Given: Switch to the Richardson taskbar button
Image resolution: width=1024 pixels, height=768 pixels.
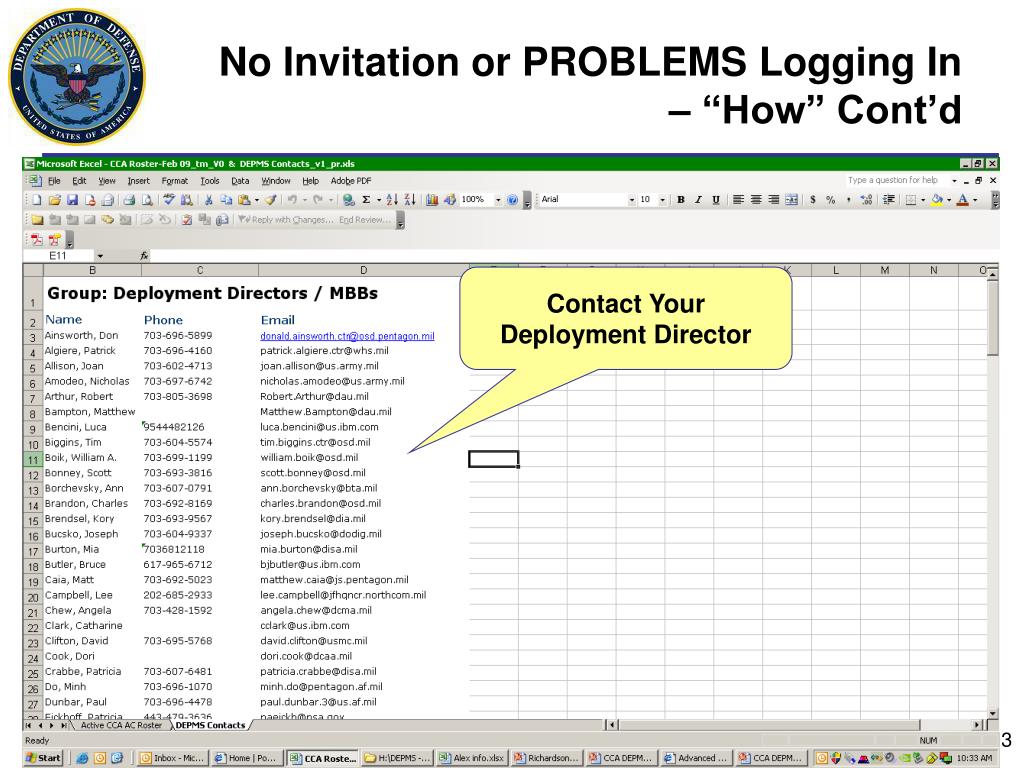Looking at the screenshot, I should click(546, 758).
